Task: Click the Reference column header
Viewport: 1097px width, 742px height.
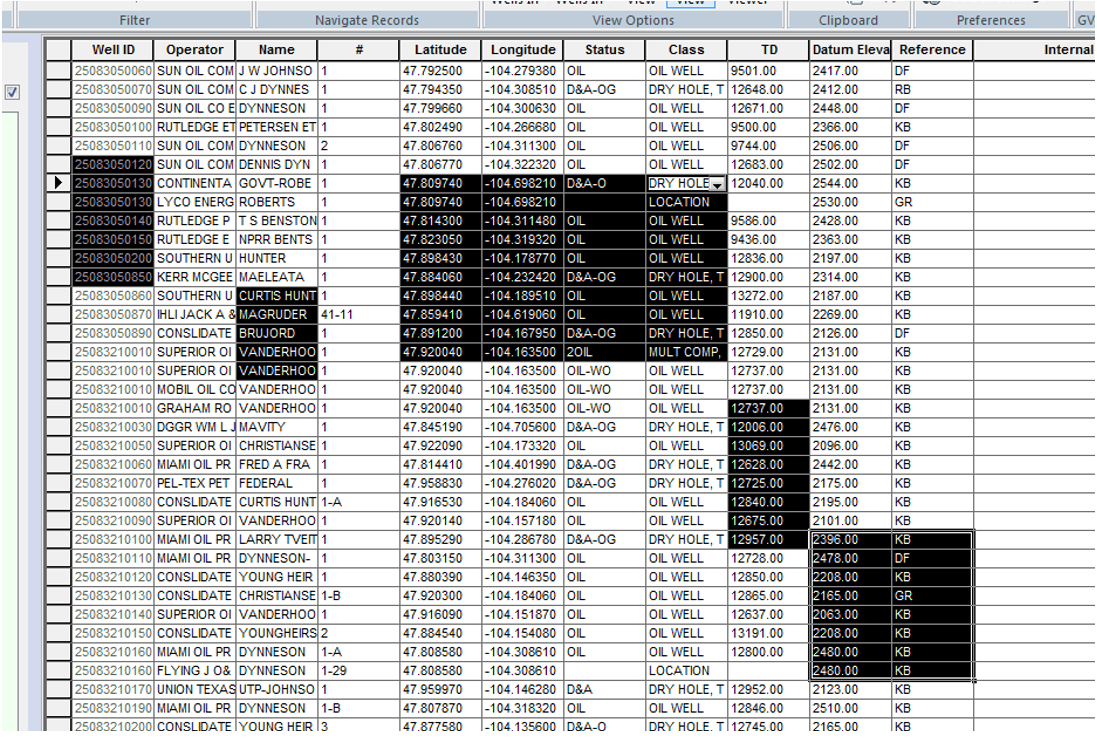Action: [x=932, y=50]
